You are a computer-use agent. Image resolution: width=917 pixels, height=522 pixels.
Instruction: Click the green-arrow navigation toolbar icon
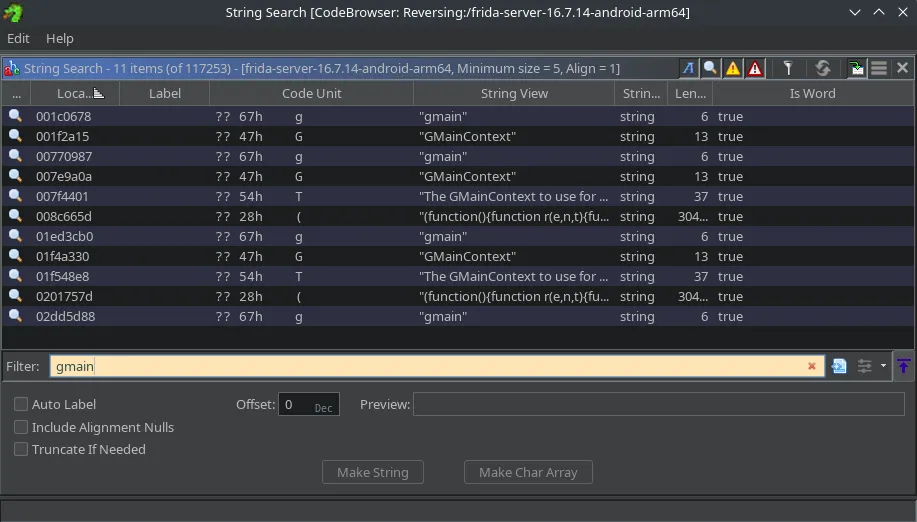click(x=857, y=68)
